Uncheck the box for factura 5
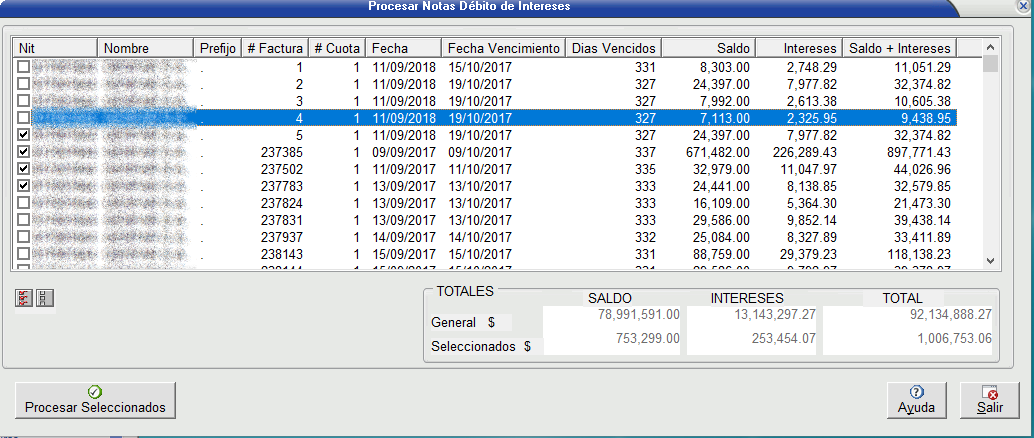The image size is (1034, 438). pos(24,135)
